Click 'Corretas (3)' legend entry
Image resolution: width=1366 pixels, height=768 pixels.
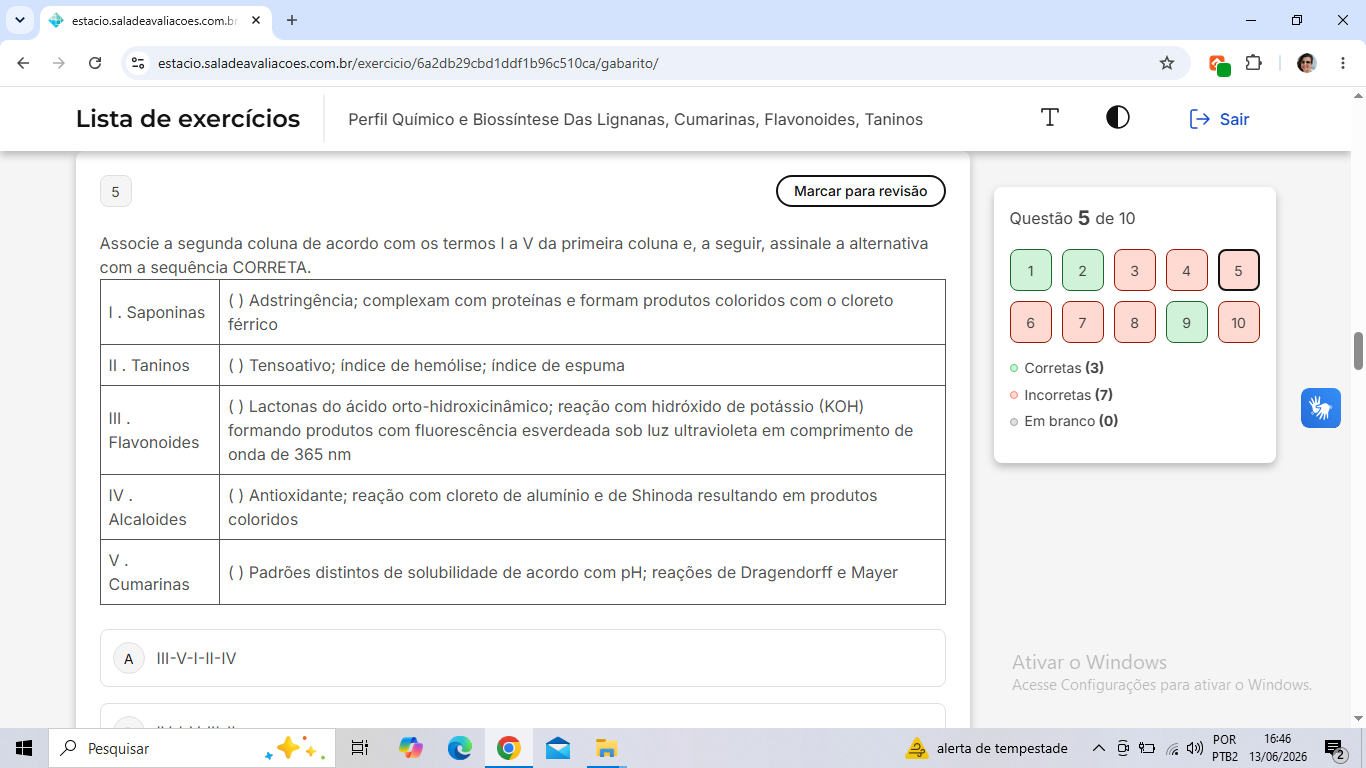pos(1057,368)
